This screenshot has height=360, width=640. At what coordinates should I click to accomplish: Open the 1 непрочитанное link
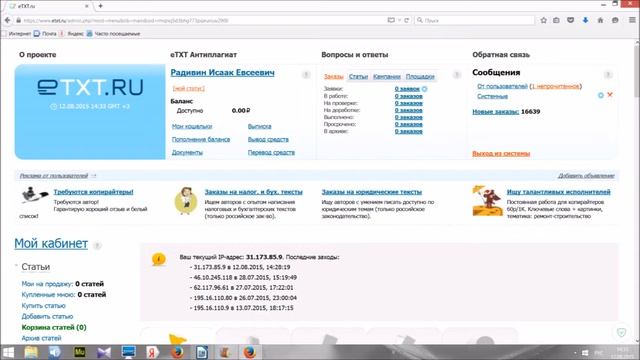coord(556,86)
